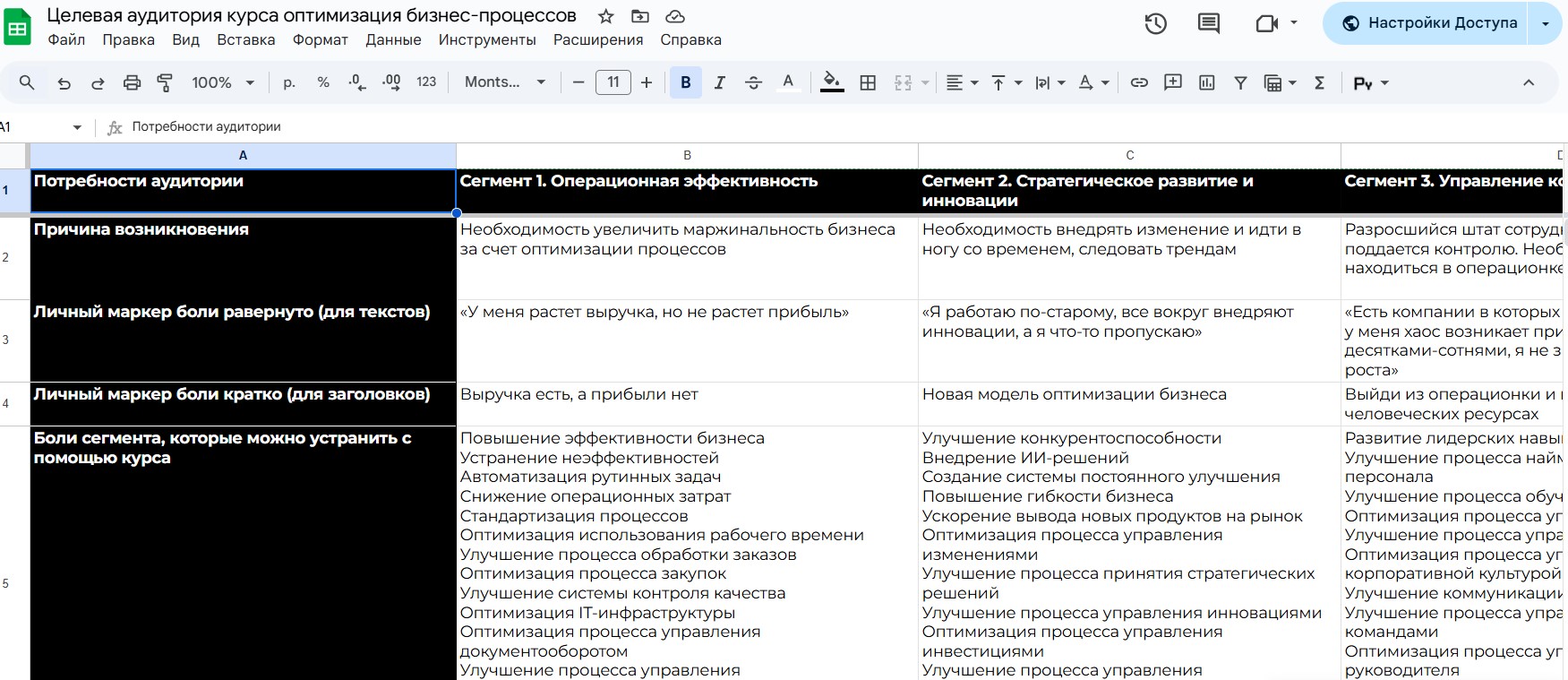The image size is (1568, 680).
Task: Format as percent
Action: (323, 82)
